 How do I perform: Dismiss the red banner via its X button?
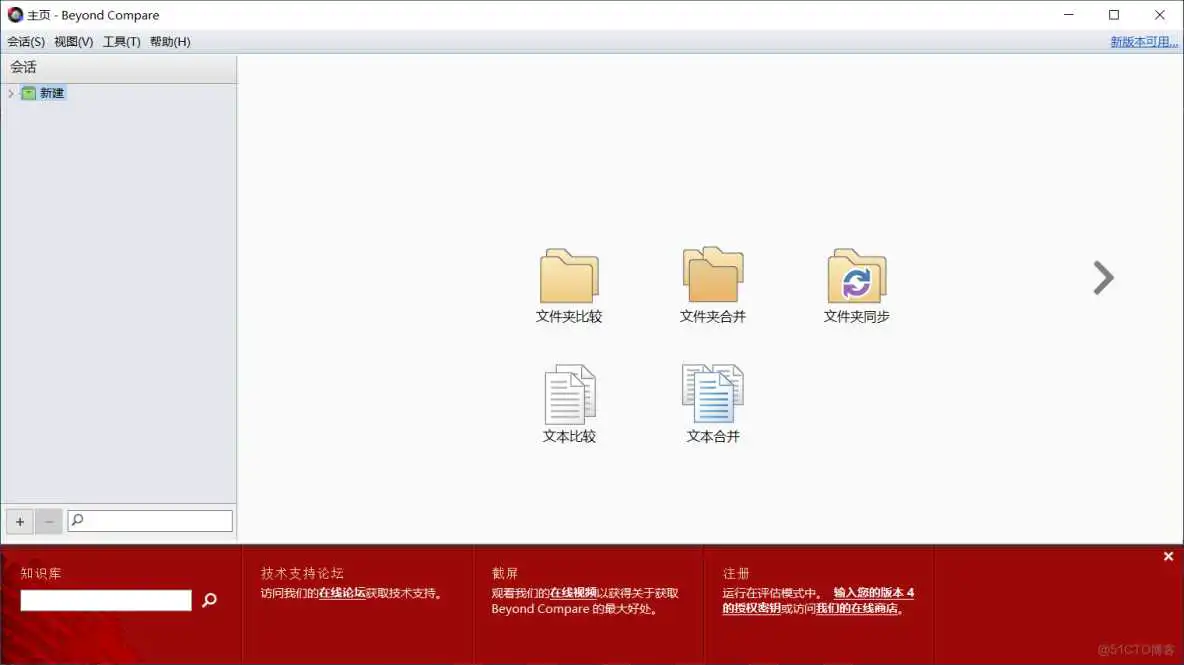point(1168,556)
